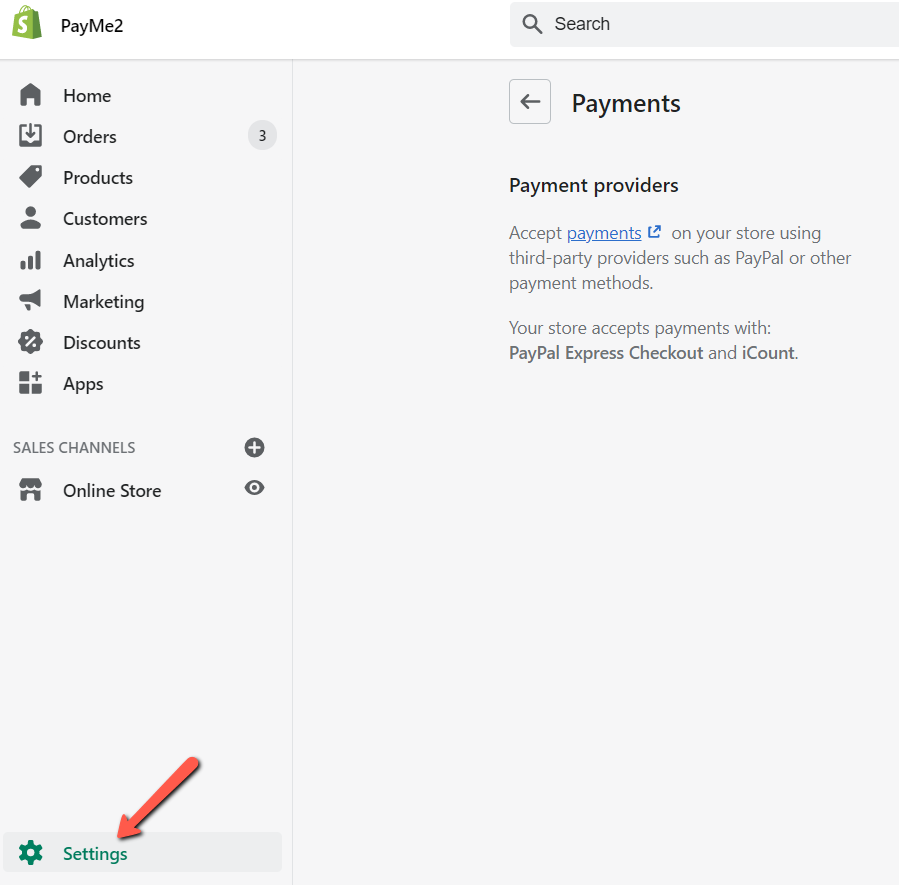The image size is (899, 885).
Task: Click the Marketing megaphone icon
Action: tap(31, 301)
